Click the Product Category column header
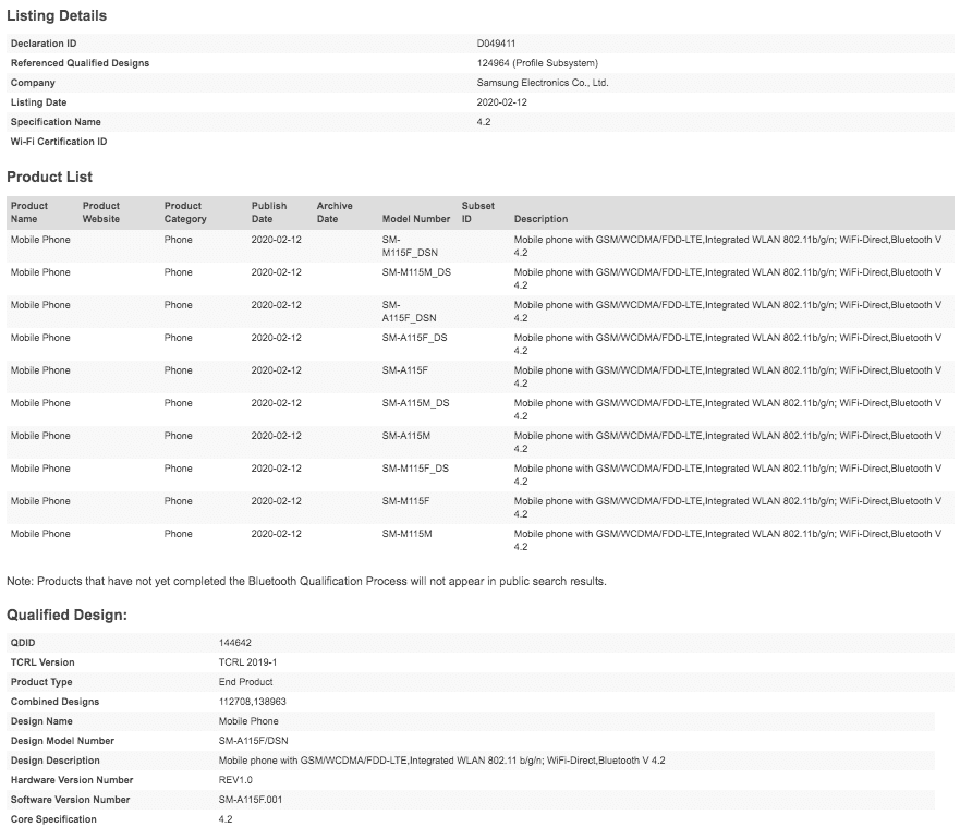 (186, 212)
